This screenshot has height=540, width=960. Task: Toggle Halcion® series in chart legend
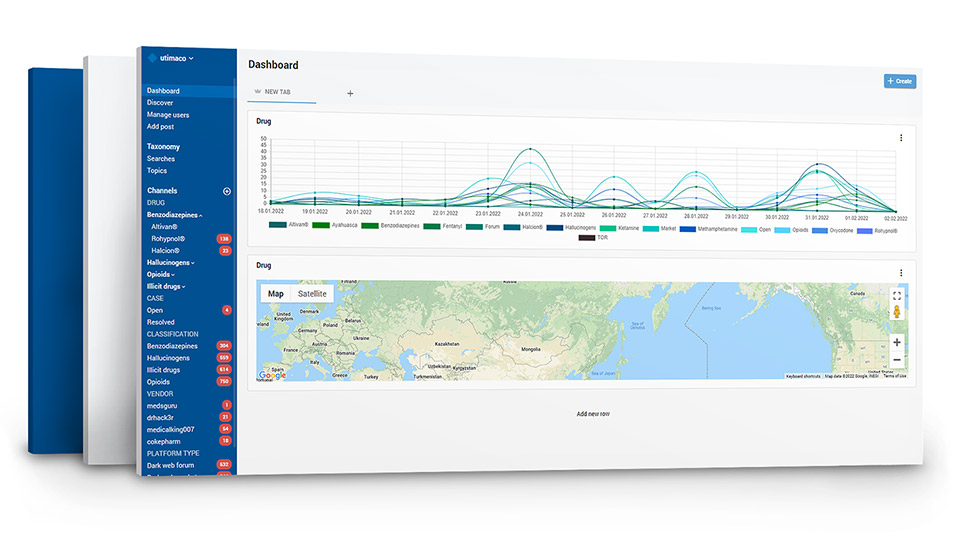coord(523,227)
